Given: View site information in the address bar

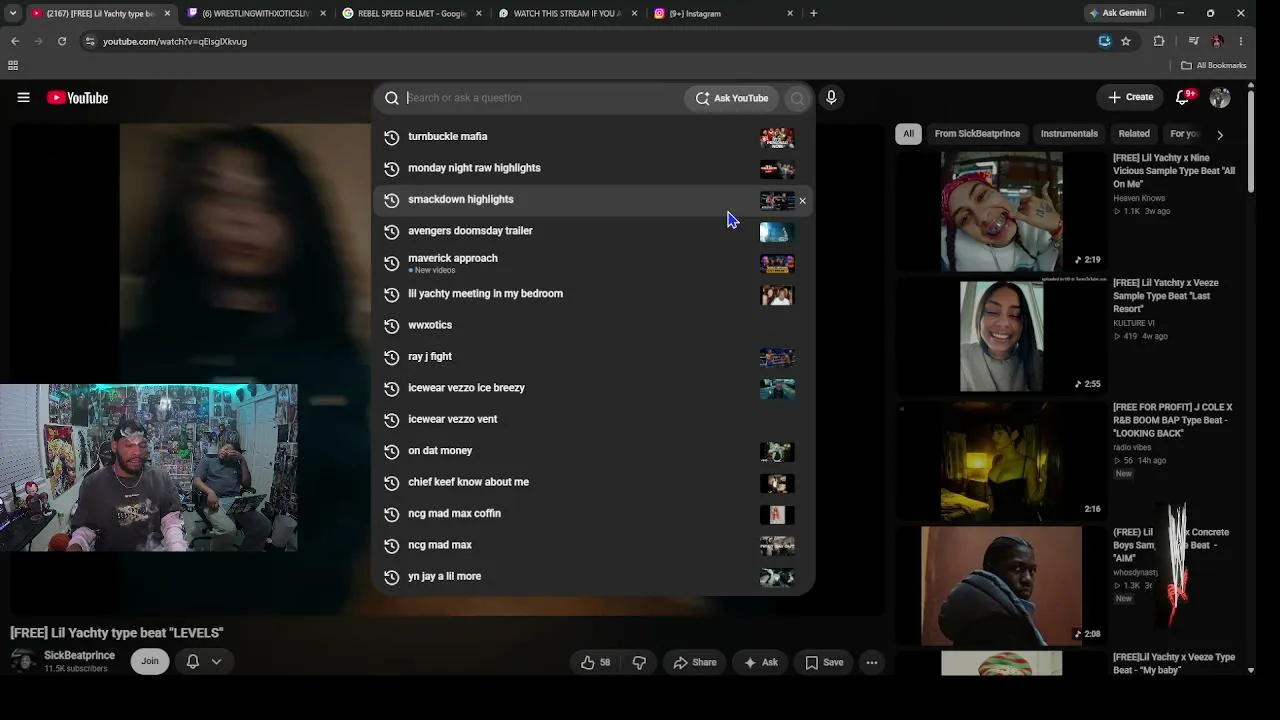Looking at the screenshot, I should click(x=90, y=41).
